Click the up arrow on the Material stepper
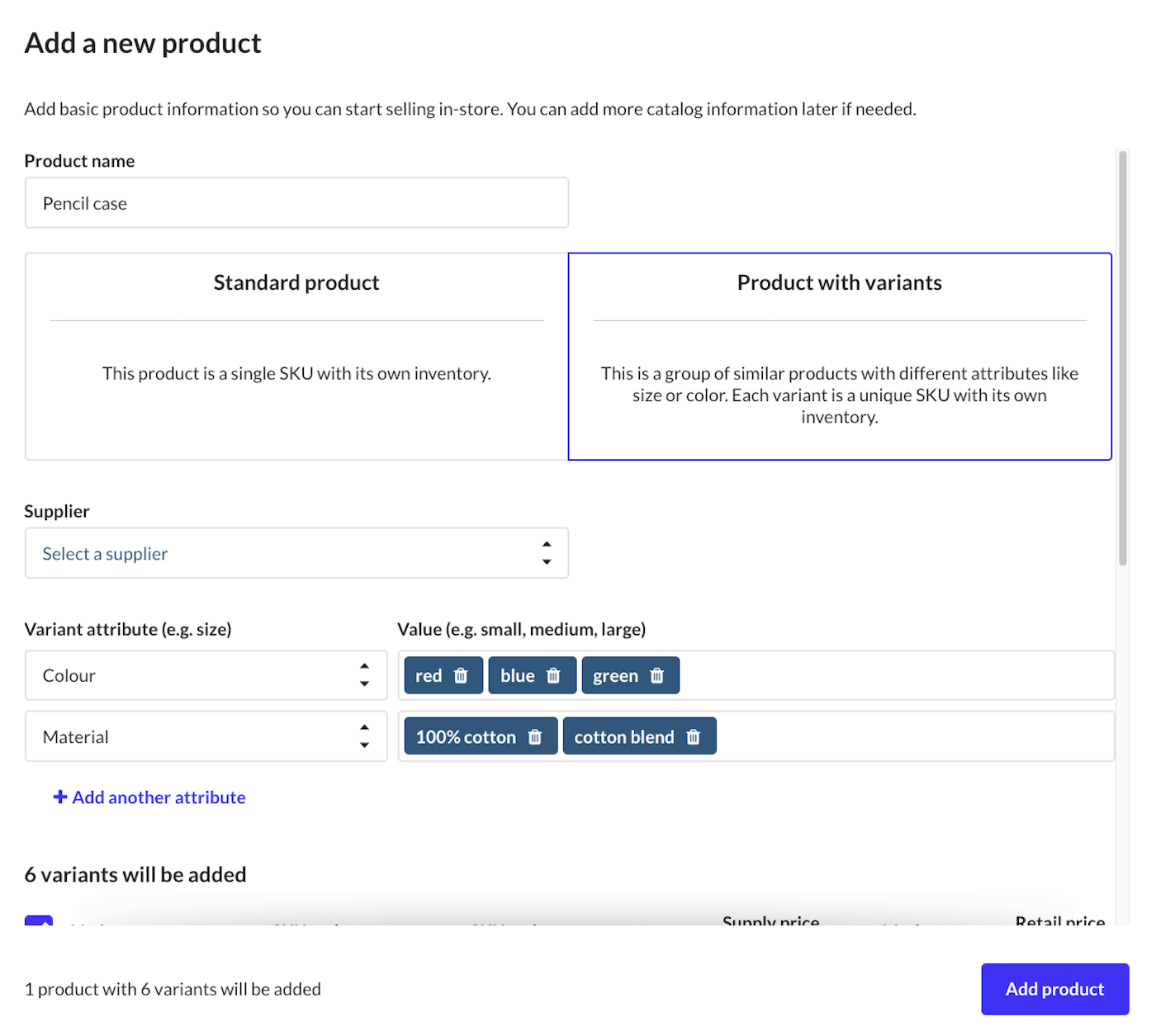Viewport: 1156px width, 1036px height. point(364,727)
